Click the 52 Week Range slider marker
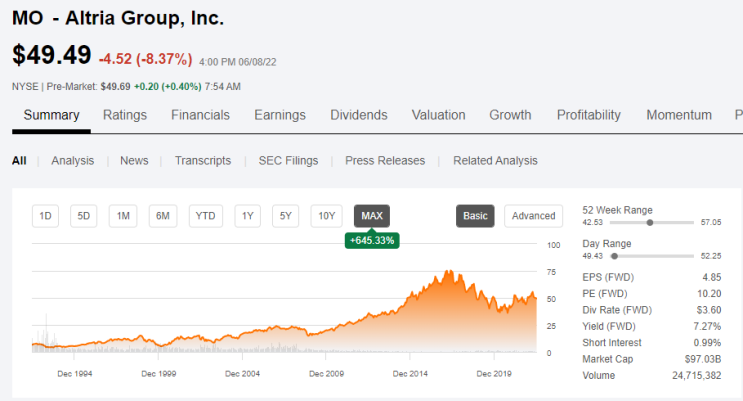Screen dimensions: 743x401 point(650,222)
